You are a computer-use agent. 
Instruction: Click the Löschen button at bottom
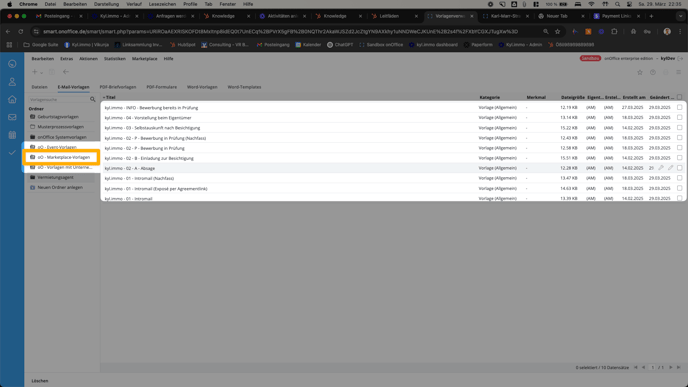pos(39,381)
